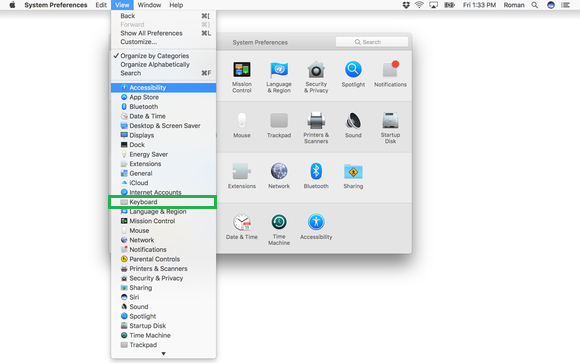This screenshot has width=580, height=363.
Task: Select Dock in the View menu
Action: [163, 145]
